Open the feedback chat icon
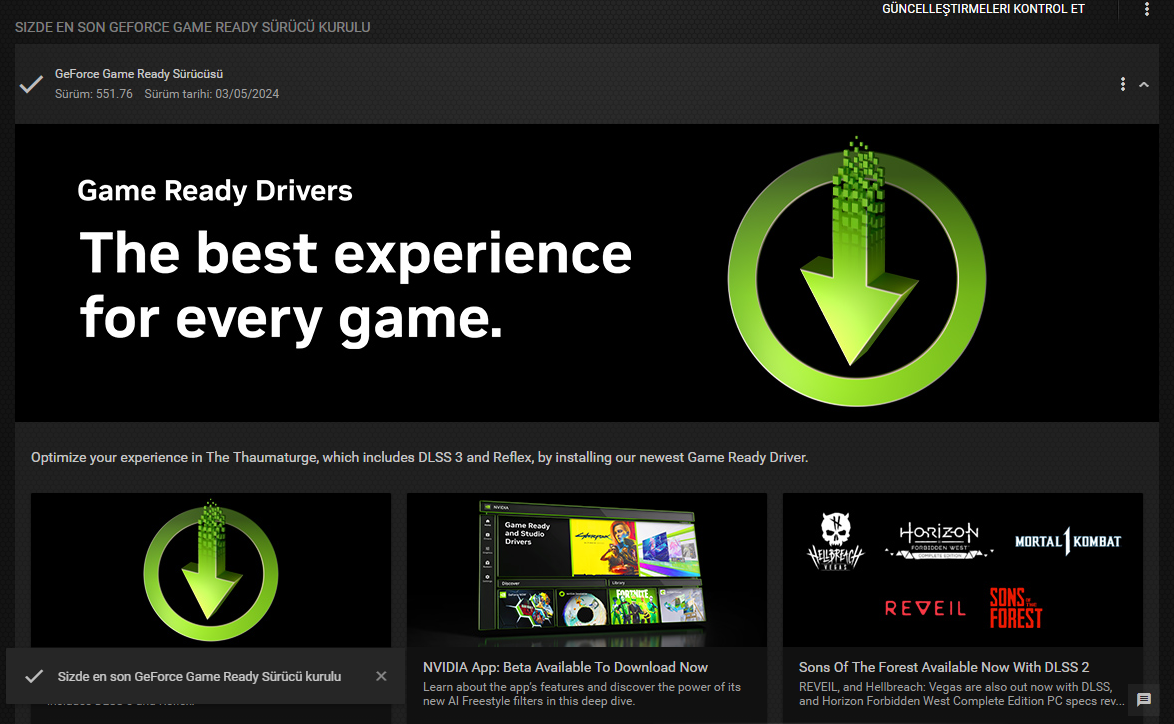The height and width of the screenshot is (724, 1174). click(1143, 699)
